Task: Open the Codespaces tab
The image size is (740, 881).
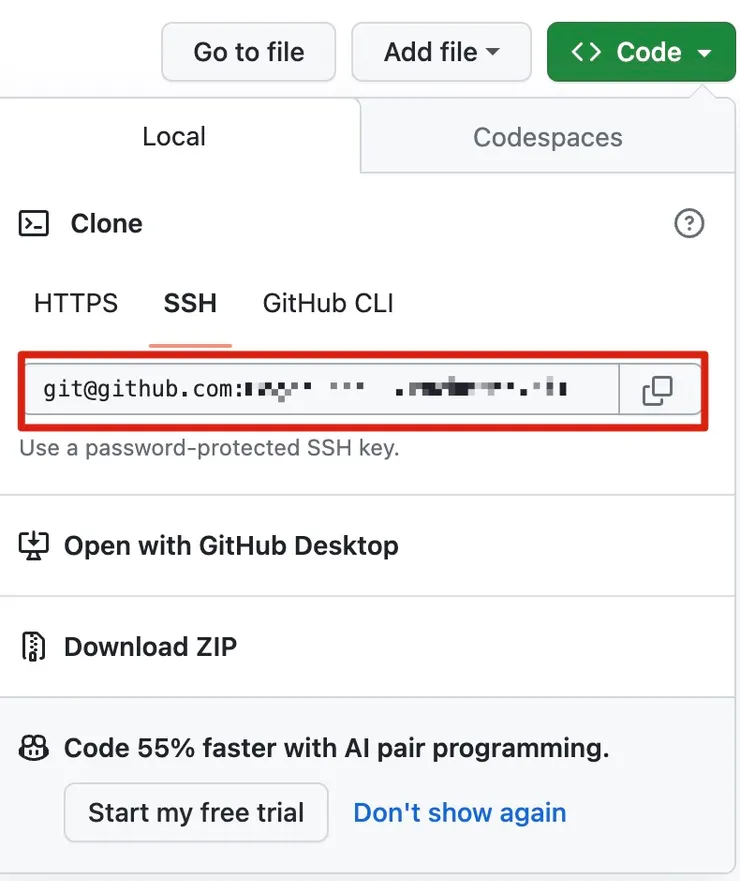Action: pyautogui.click(x=547, y=137)
